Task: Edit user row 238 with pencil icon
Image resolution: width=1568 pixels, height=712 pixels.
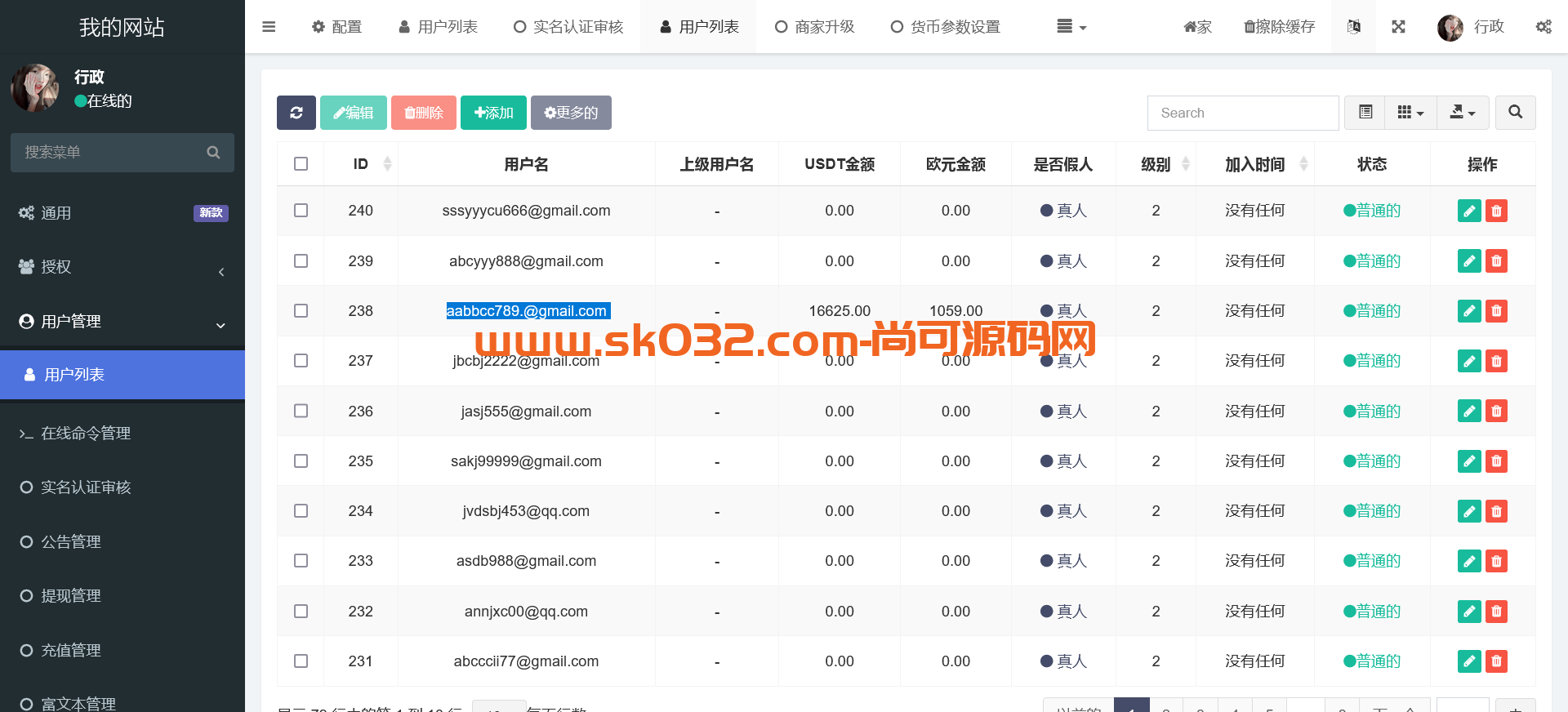Action: (x=1469, y=311)
